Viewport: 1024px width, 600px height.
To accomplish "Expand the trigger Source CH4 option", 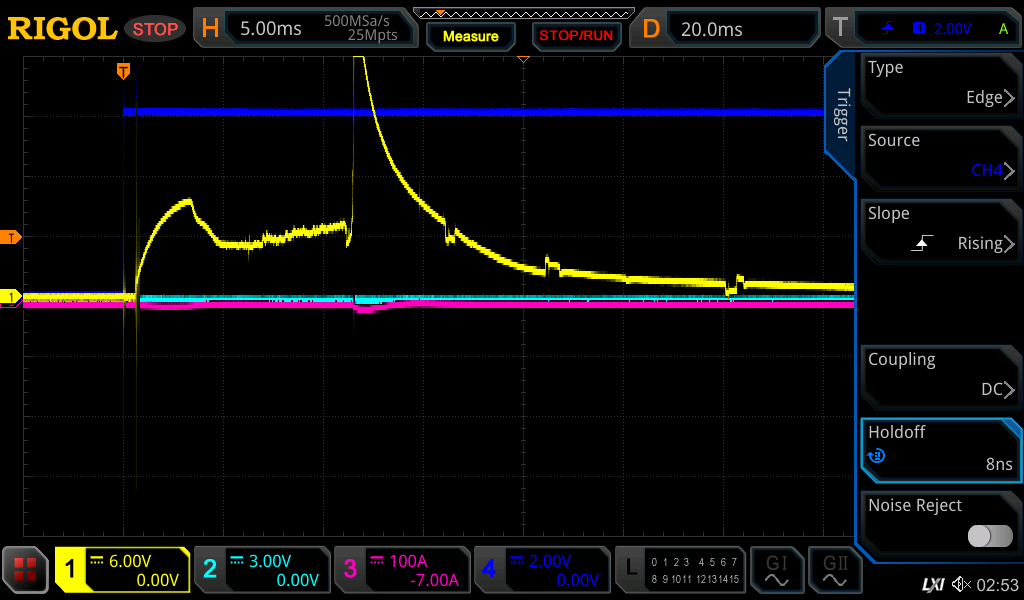I will (940, 157).
